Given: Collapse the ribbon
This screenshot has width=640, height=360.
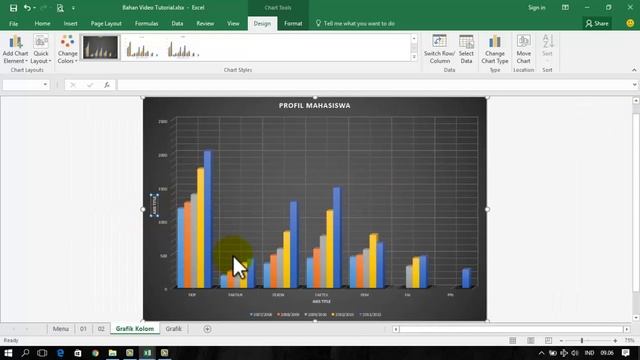Looking at the screenshot, I should coord(634,70).
